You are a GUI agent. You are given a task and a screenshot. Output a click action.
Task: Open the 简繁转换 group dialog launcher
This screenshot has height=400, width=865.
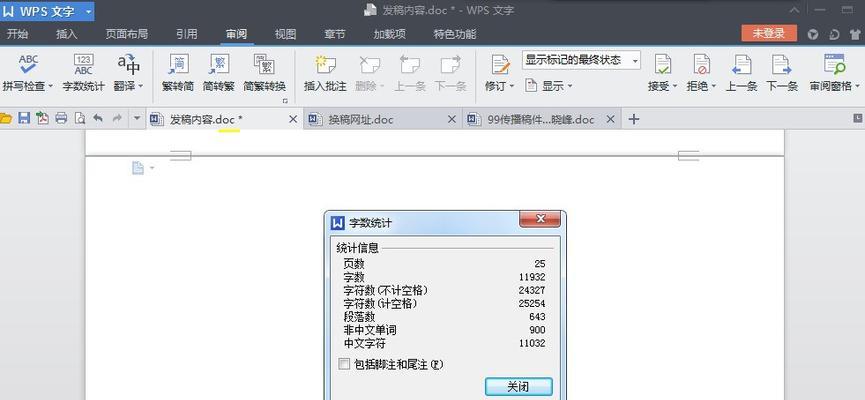click(x=285, y=101)
